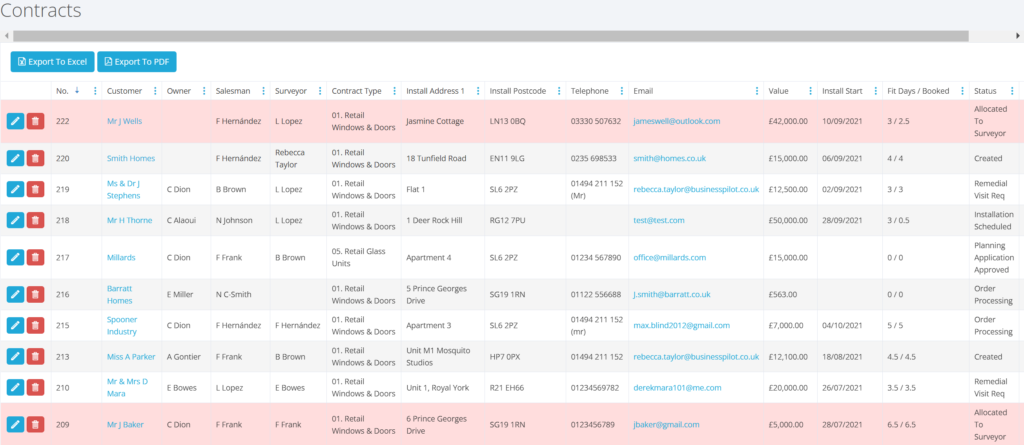Sort by Contract Type column header
This screenshot has height=445, width=1024.
356,91
